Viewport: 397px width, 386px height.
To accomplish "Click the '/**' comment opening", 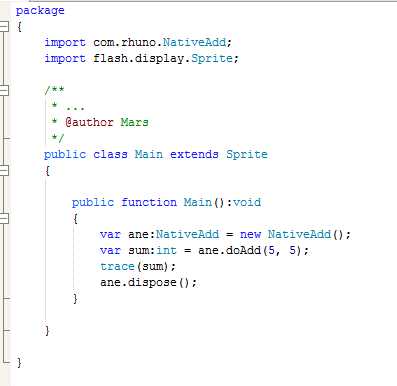I will [54, 90].
